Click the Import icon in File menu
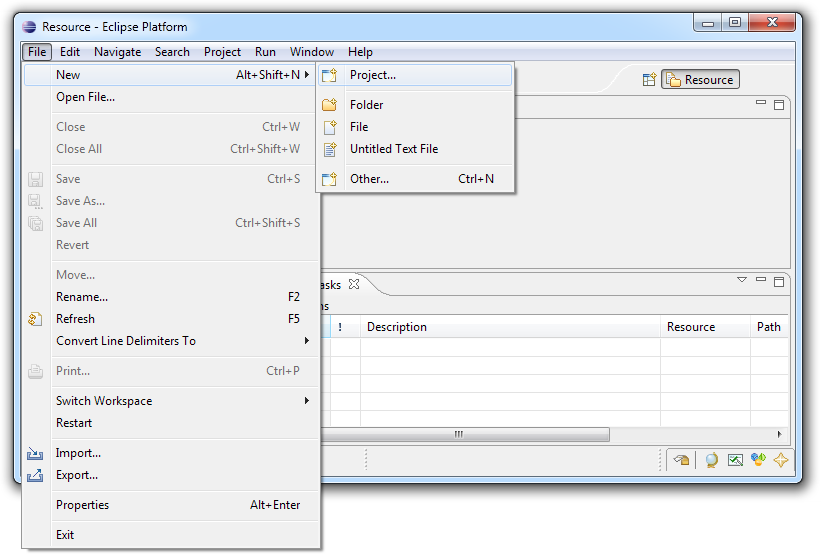The image size is (821, 554). tap(35, 453)
